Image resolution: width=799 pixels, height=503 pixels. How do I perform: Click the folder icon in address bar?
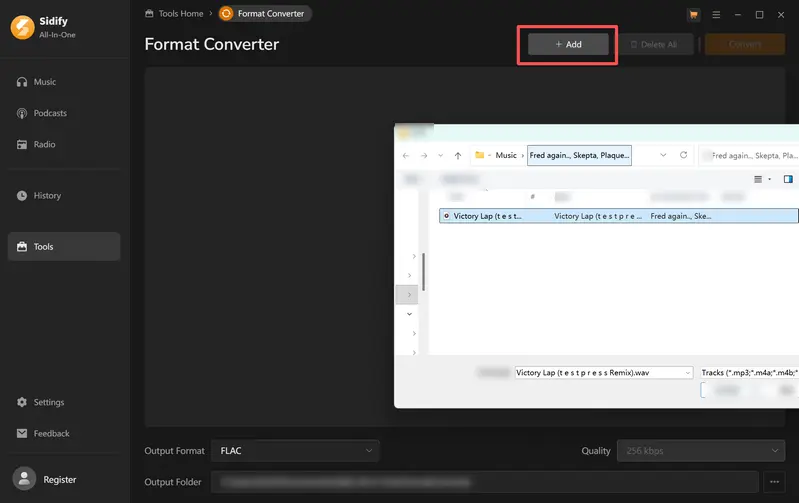480,155
